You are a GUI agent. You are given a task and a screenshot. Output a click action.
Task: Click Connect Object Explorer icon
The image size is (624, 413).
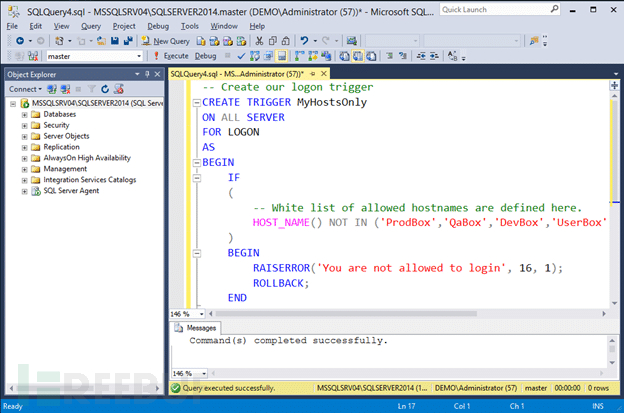52,89
